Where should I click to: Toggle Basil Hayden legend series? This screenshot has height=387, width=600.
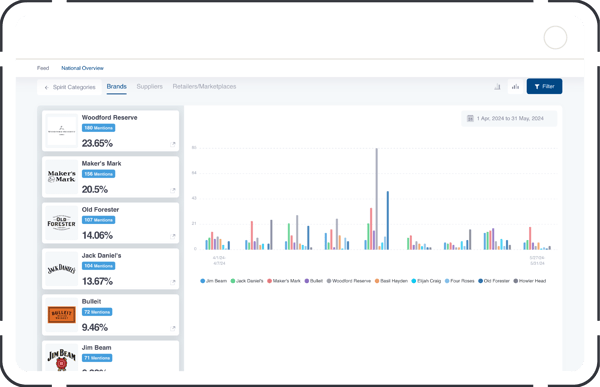click(391, 281)
